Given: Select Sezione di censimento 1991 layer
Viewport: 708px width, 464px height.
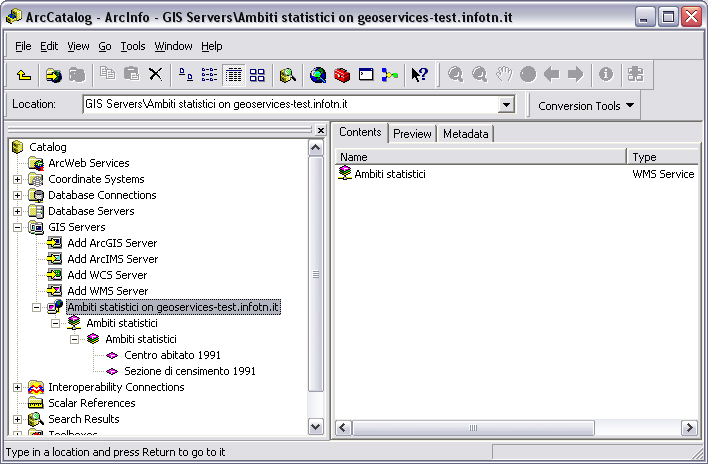Looking at the screenshot, I should (190, 371).
